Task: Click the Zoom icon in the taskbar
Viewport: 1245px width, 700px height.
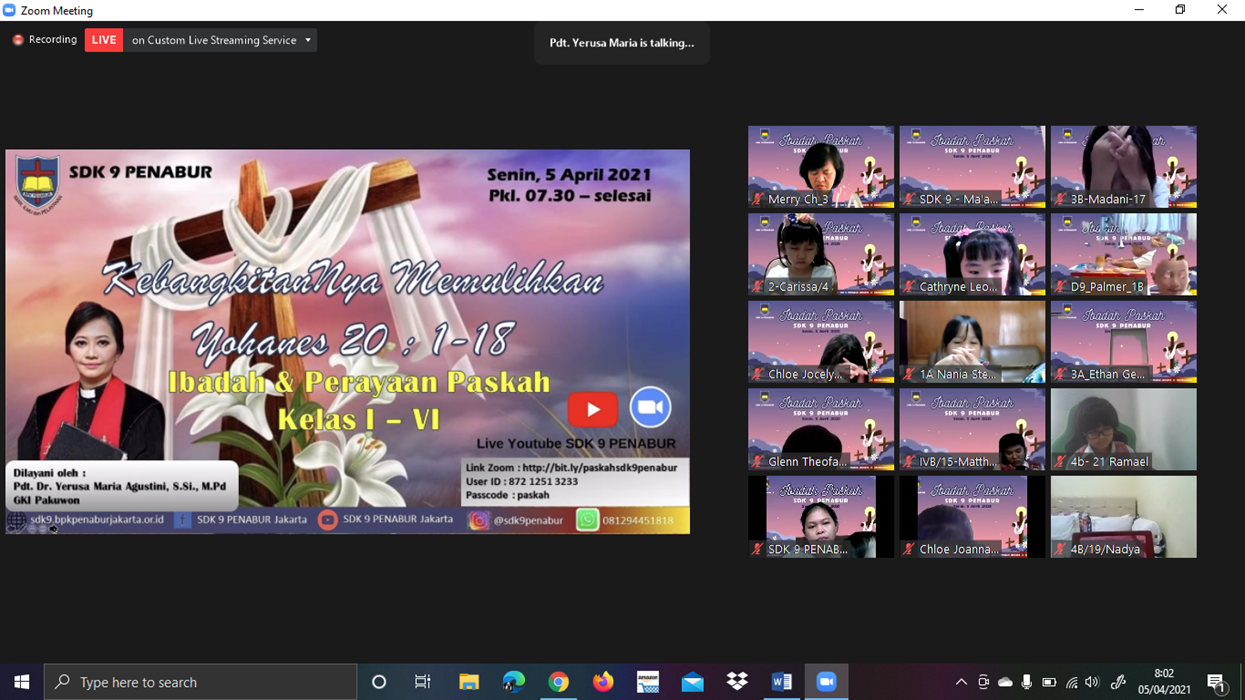Action: click(827, 682)
